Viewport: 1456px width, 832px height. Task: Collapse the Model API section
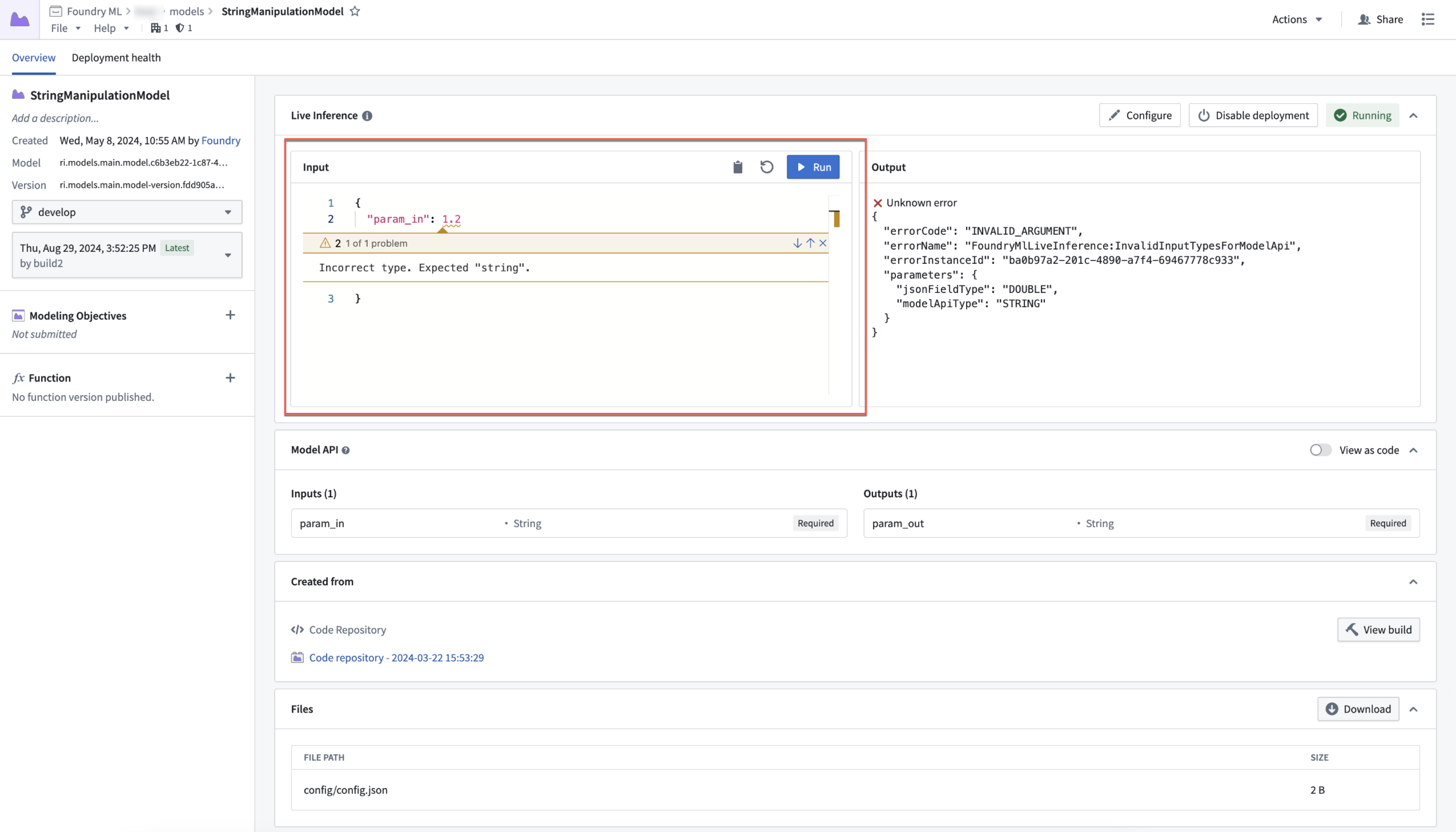point(1413,451)
